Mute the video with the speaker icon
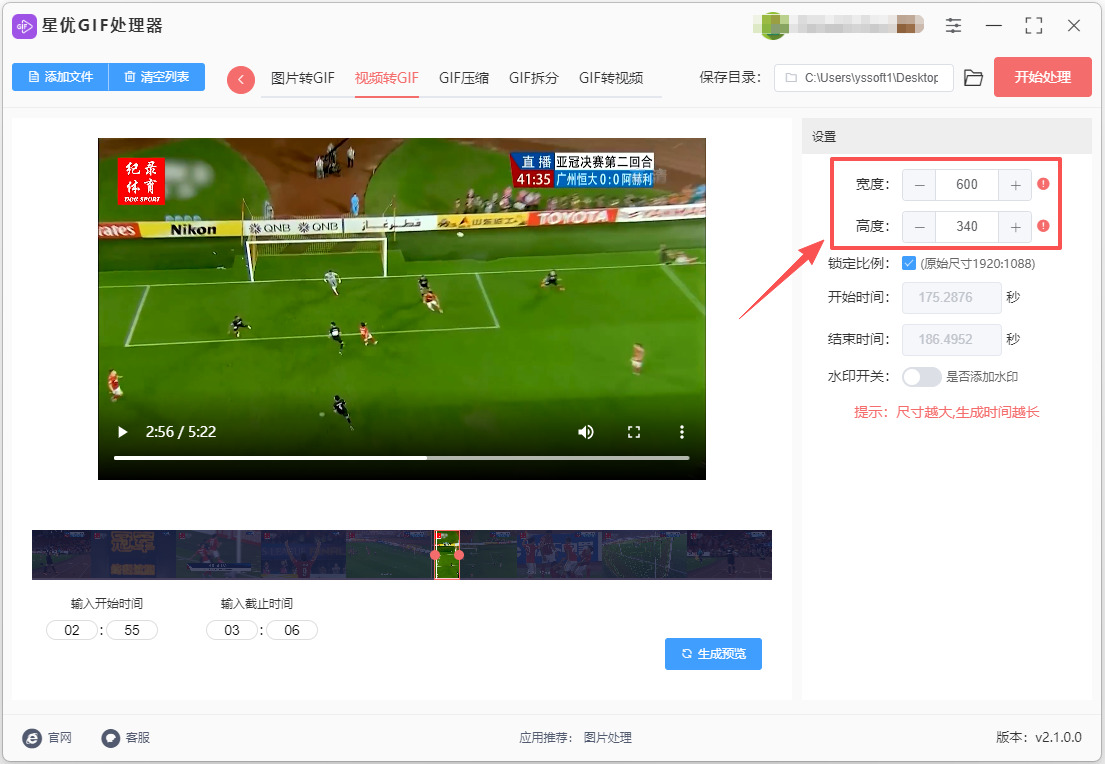 (x=586, y=432)
